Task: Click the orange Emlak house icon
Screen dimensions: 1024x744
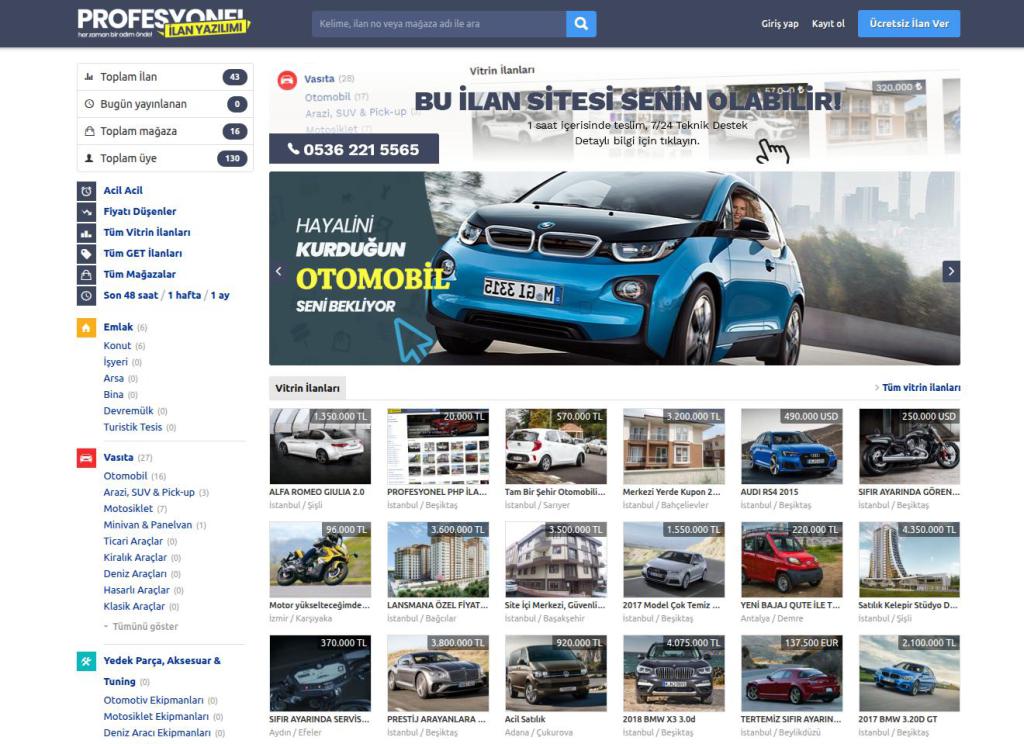Action: 86,327
